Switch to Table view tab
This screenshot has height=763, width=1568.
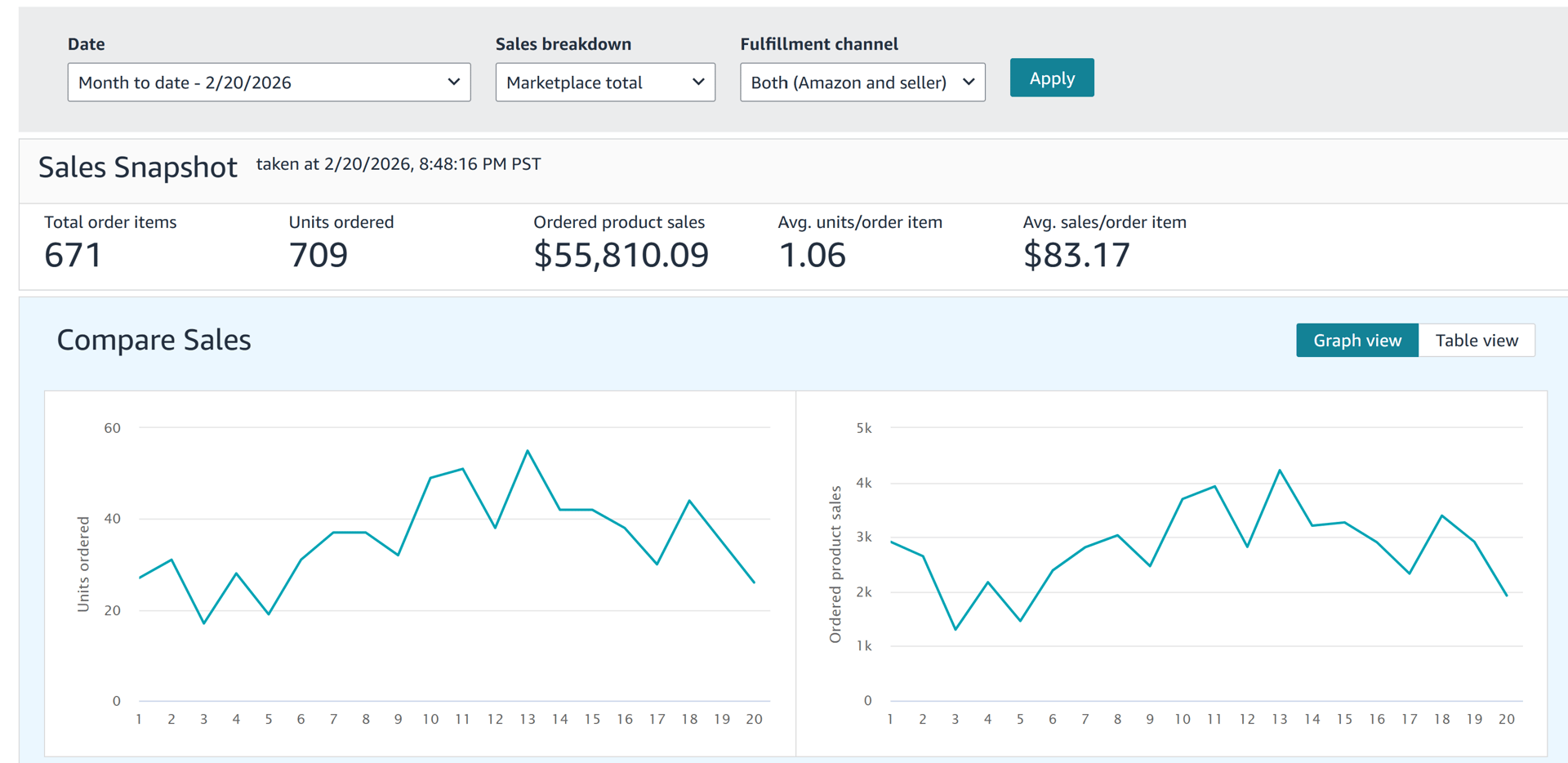point(1477,341)
